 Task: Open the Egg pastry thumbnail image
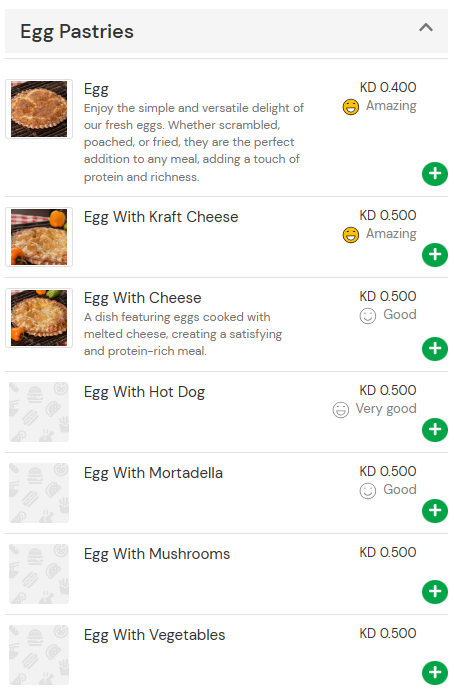click(39, 109)
